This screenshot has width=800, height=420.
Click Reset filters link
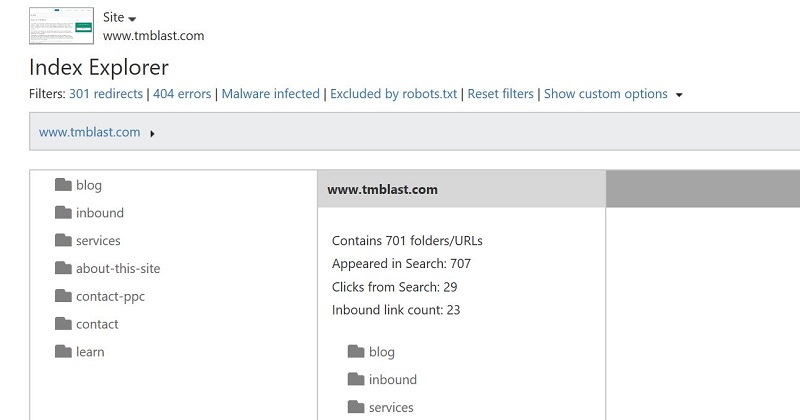pos(501,94)
